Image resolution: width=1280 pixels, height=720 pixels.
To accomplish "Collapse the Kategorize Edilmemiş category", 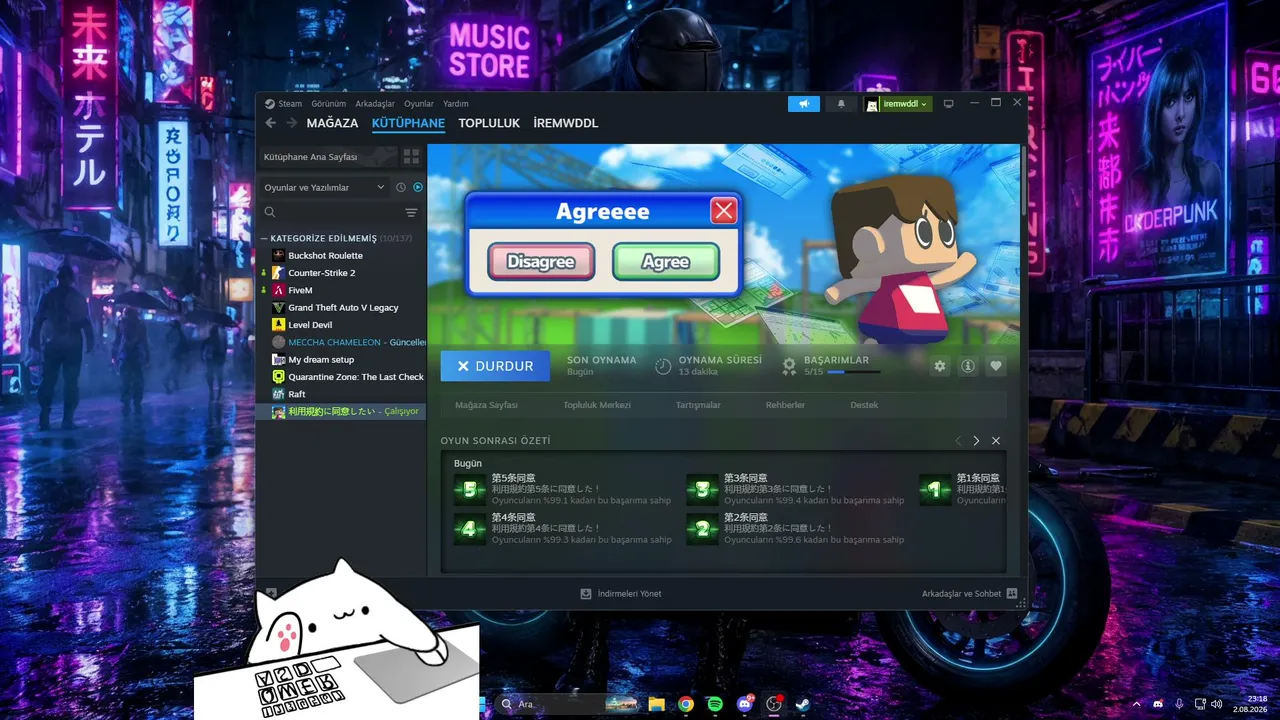I will (264, 239).
